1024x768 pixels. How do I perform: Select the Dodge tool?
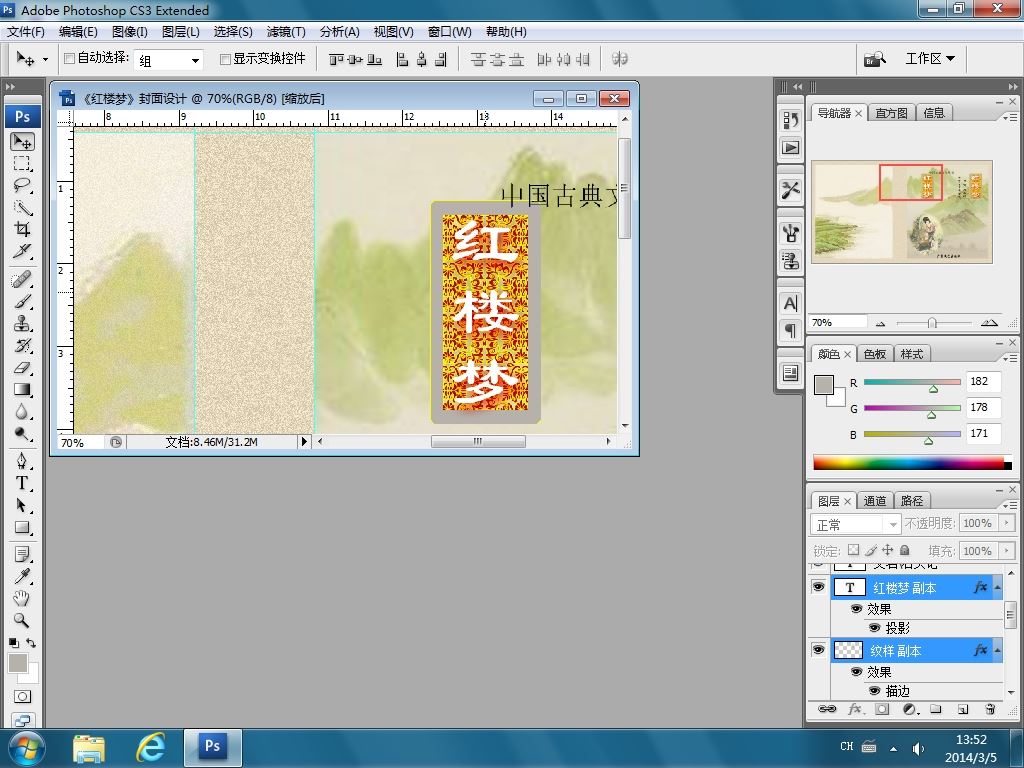click(x=22, y=434)
